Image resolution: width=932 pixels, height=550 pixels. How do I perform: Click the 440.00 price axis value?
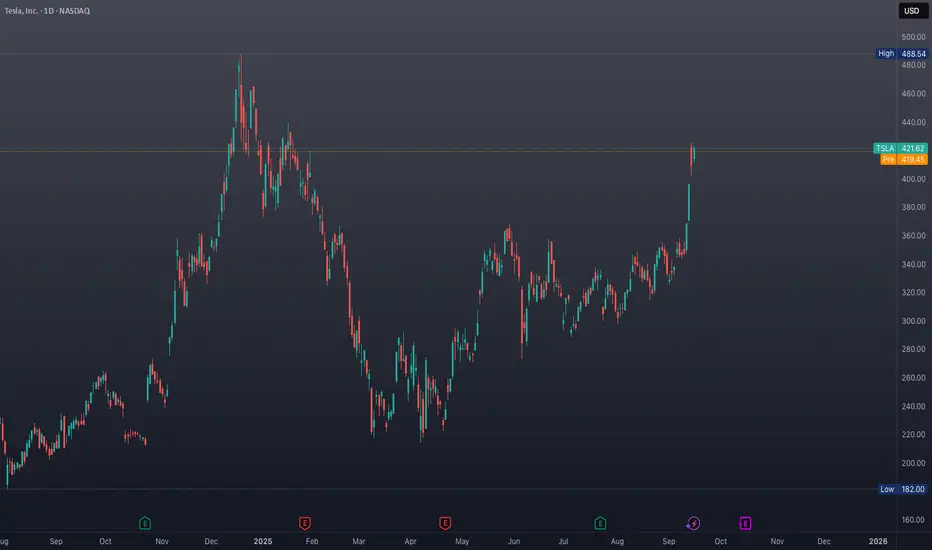pyautogui.click(x=914, y=122)
